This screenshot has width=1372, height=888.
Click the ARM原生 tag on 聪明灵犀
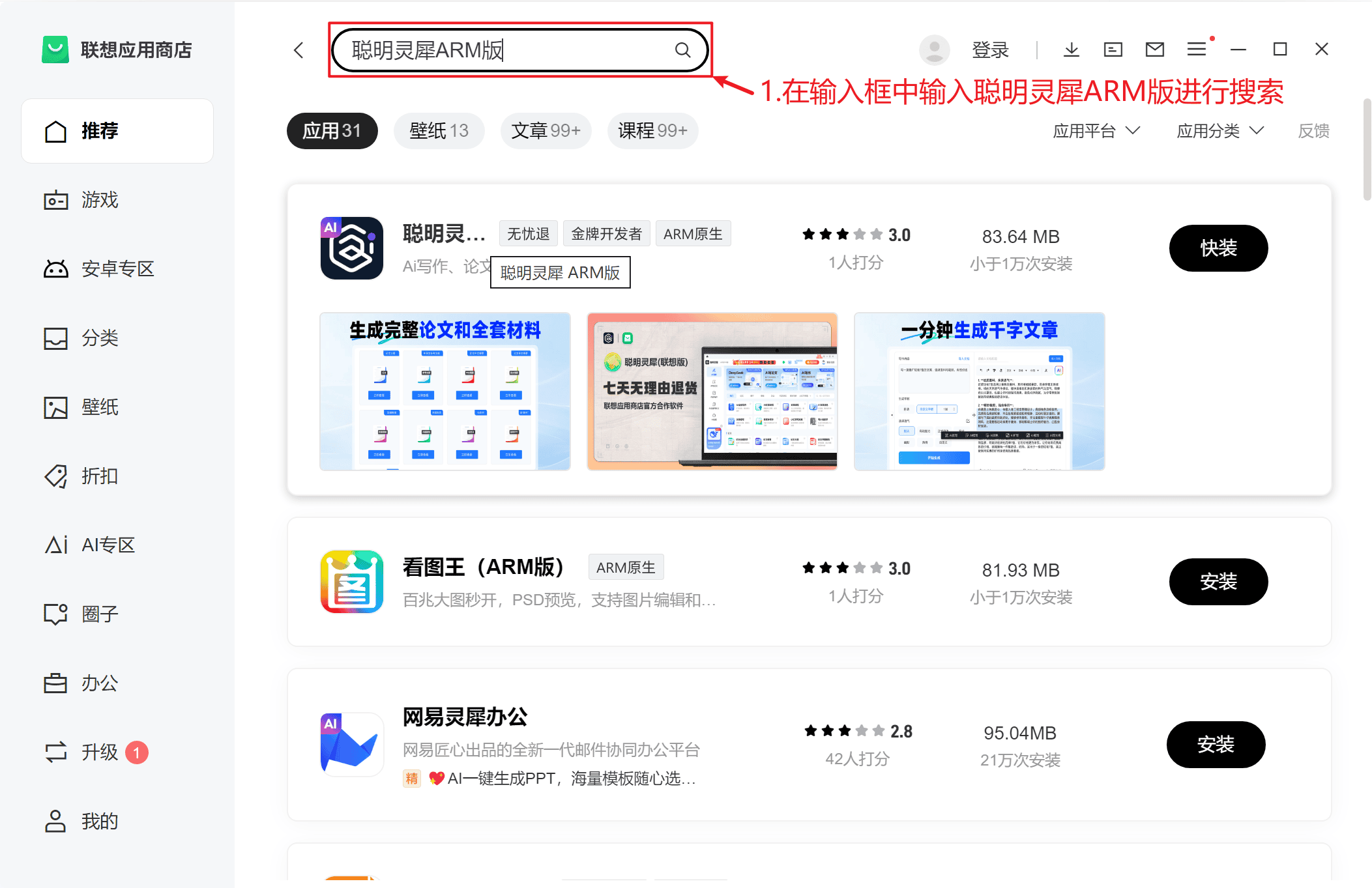[693, 234]
